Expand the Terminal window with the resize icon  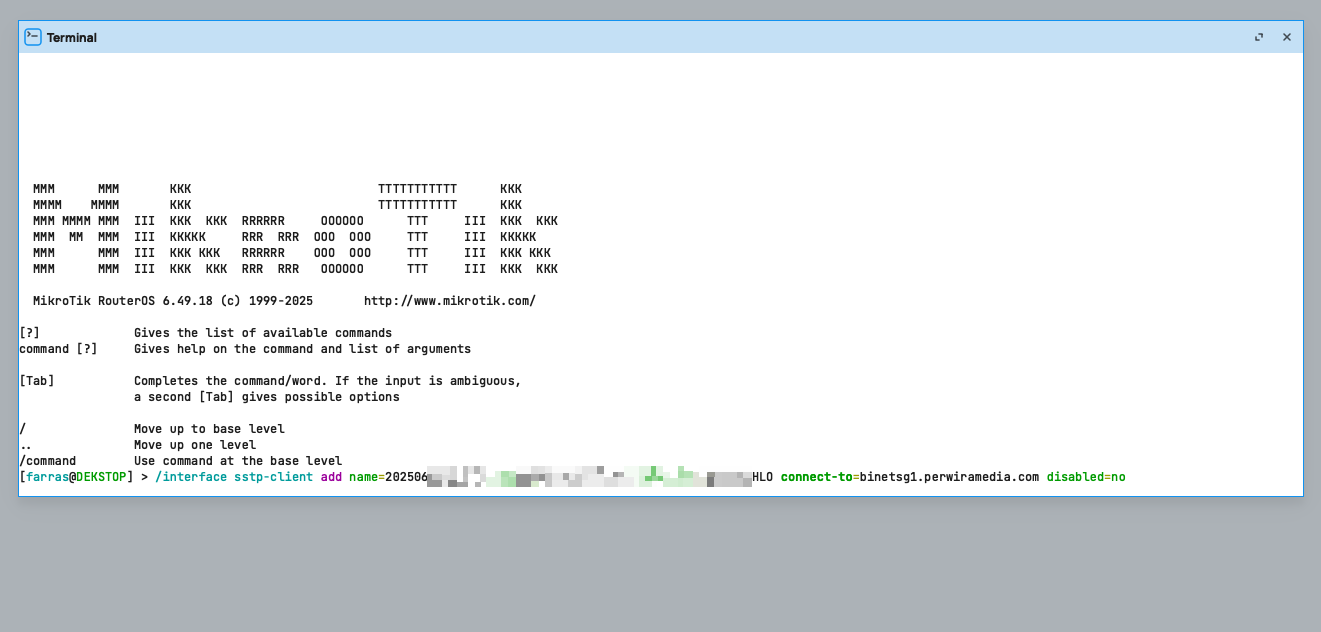[x=1259, y=37]
